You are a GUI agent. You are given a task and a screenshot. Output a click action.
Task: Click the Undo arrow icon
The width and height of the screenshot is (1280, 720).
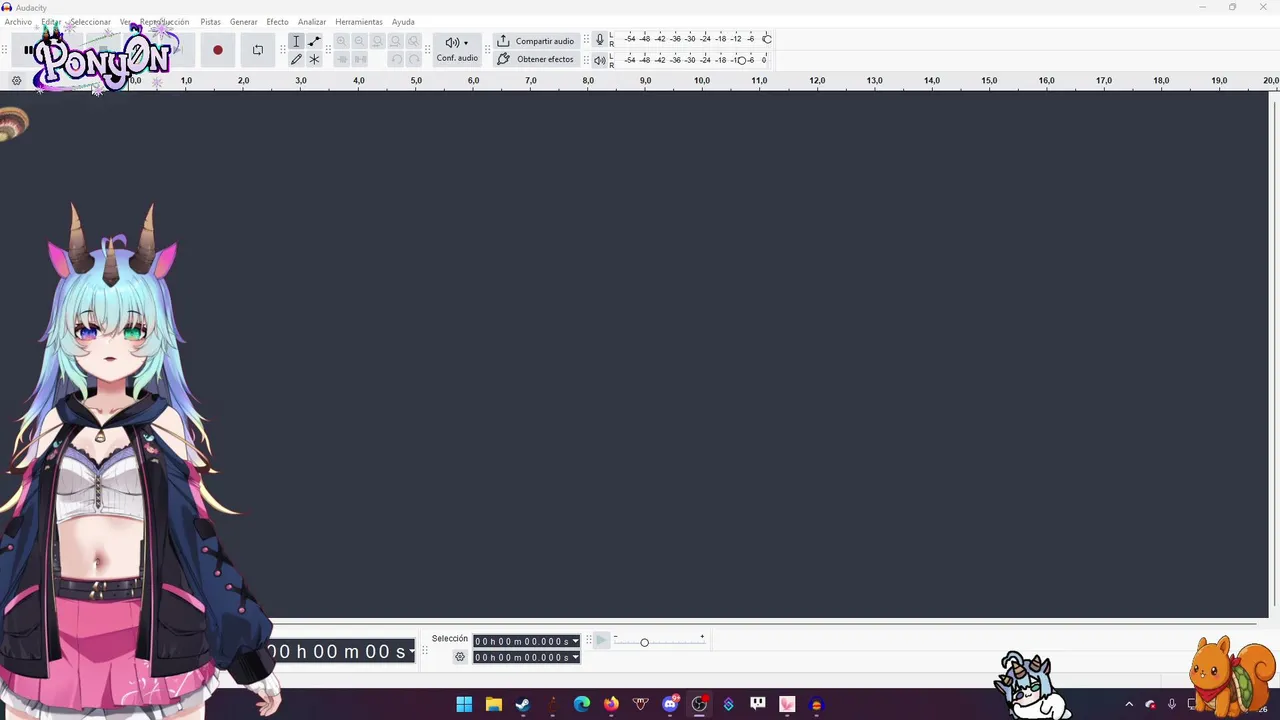click(396, 59)
